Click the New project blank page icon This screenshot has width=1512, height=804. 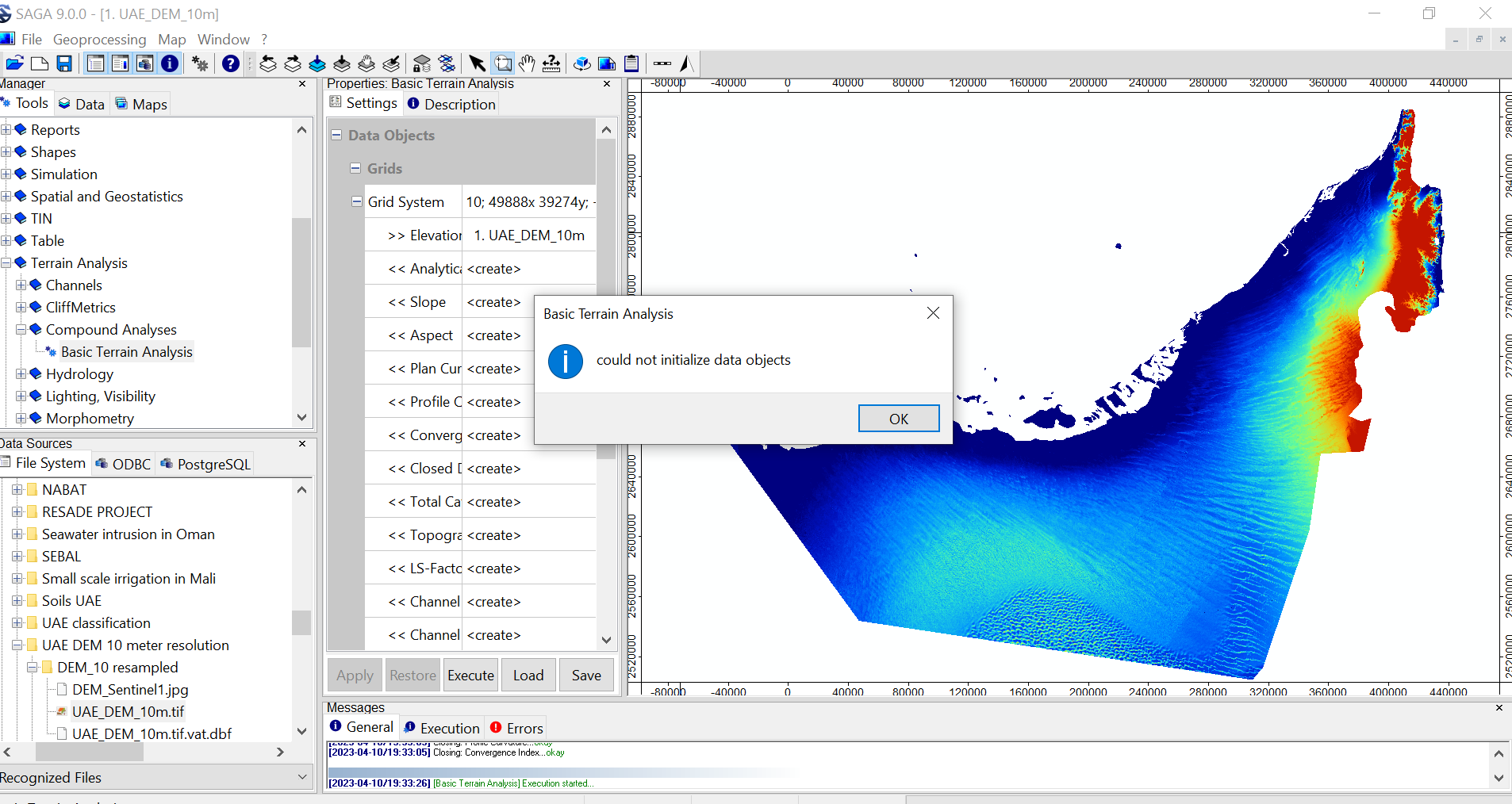click(40, 63)
